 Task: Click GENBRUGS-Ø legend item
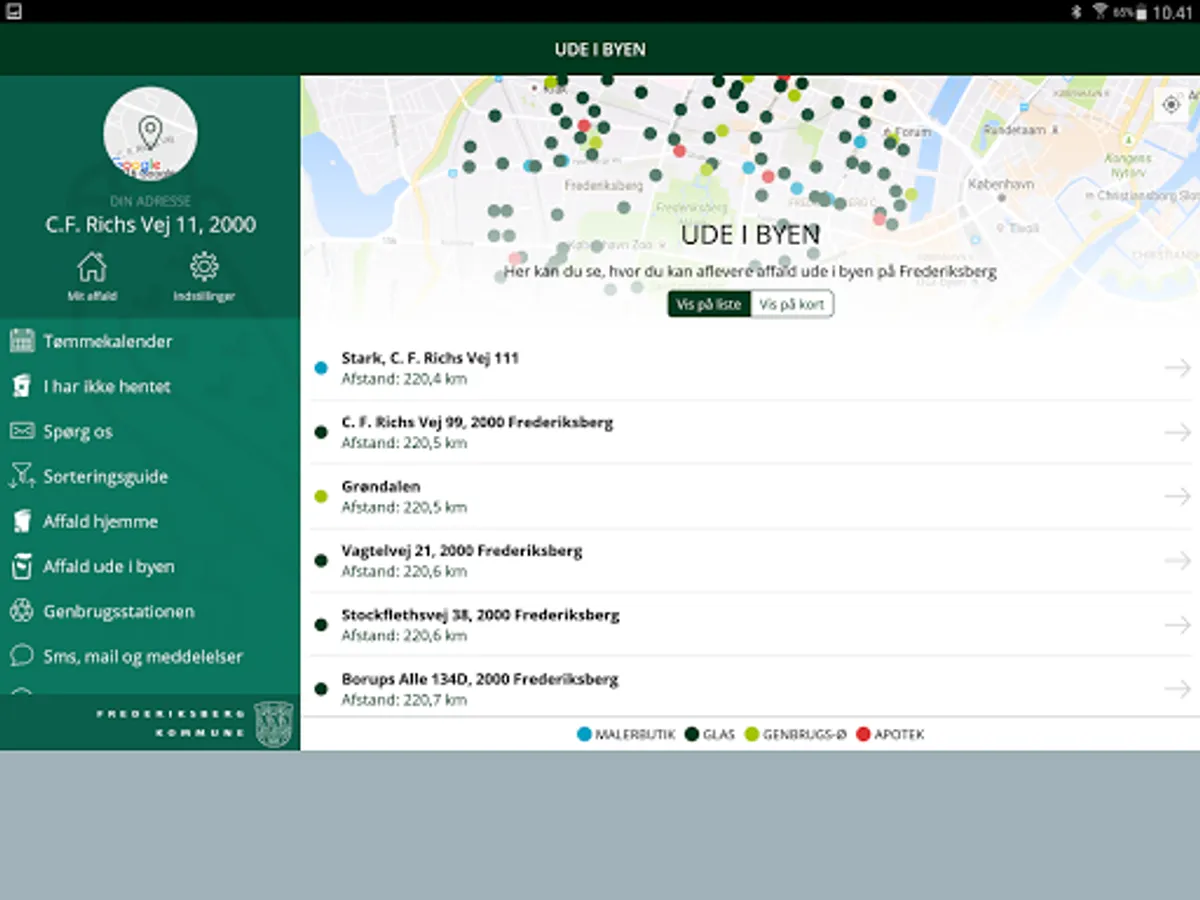coord(796,734)
